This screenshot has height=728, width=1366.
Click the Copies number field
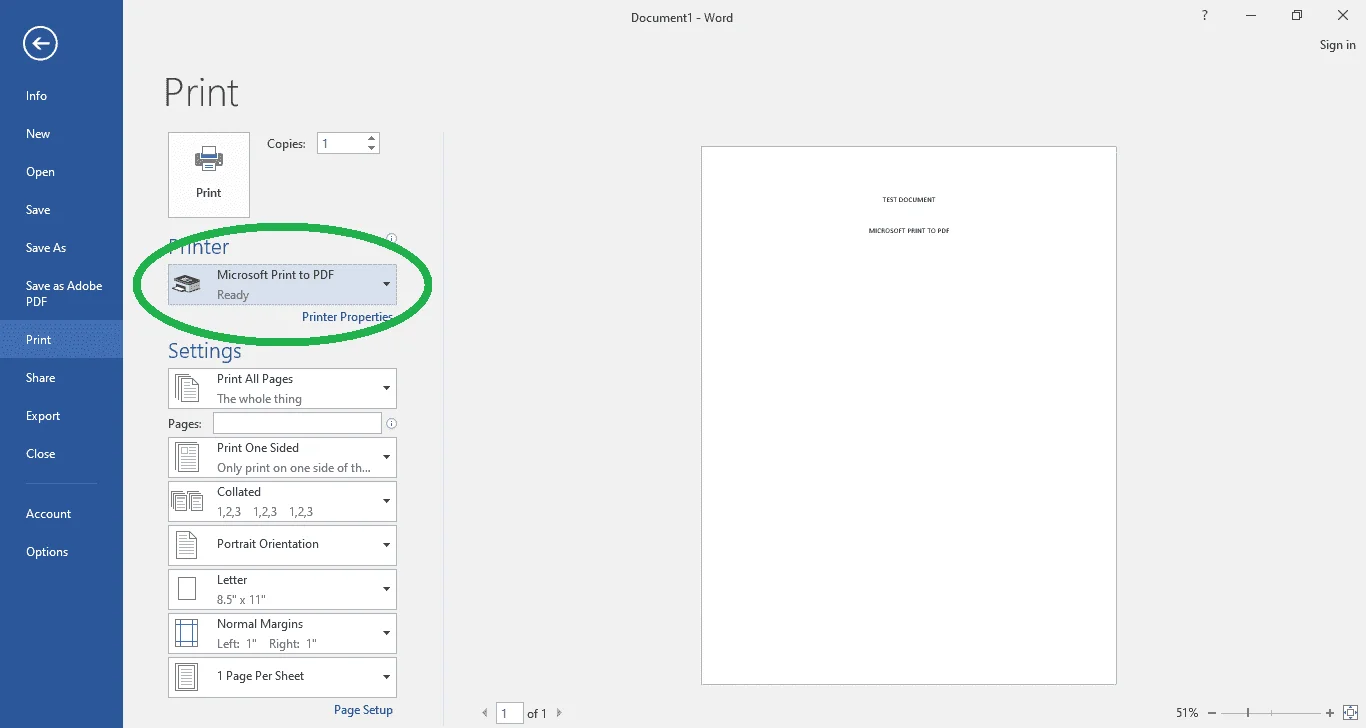pyautogui.click(x=342, y=144)
